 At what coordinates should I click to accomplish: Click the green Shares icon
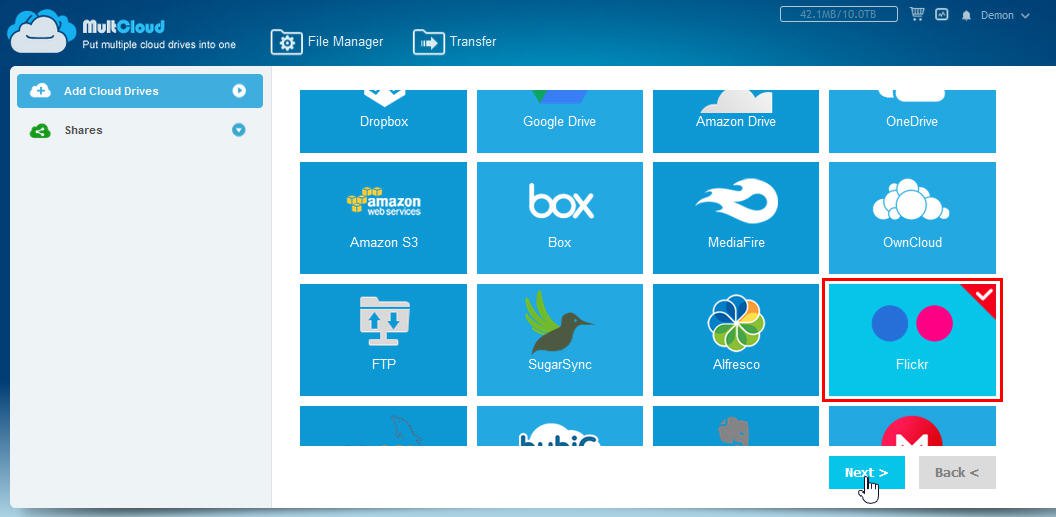pyautogui.click(x=40, y=131)
